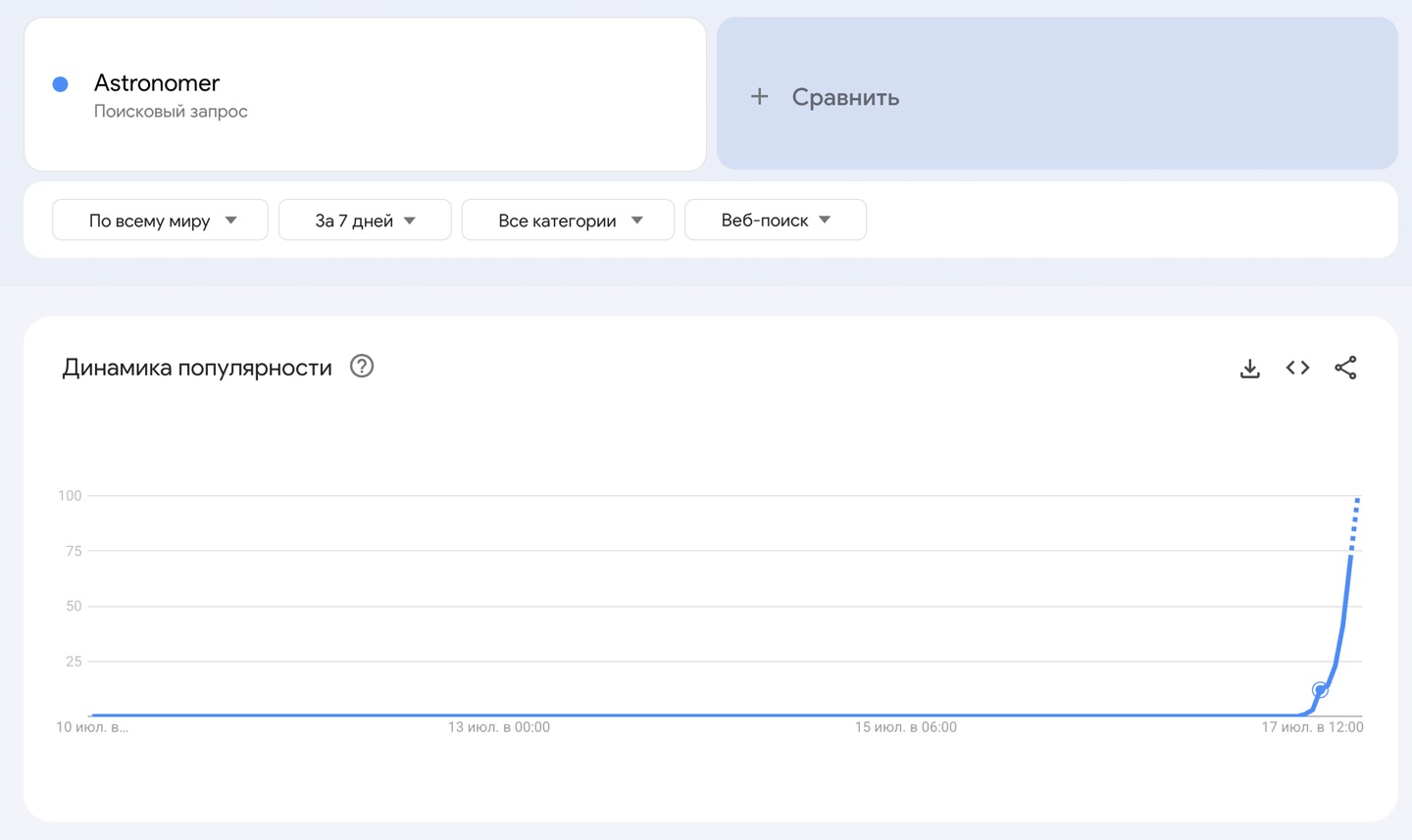Viewport: 1412px width, 840px height.
Task: Click the 100 value on the chart axis
Action: pos(70,496)
